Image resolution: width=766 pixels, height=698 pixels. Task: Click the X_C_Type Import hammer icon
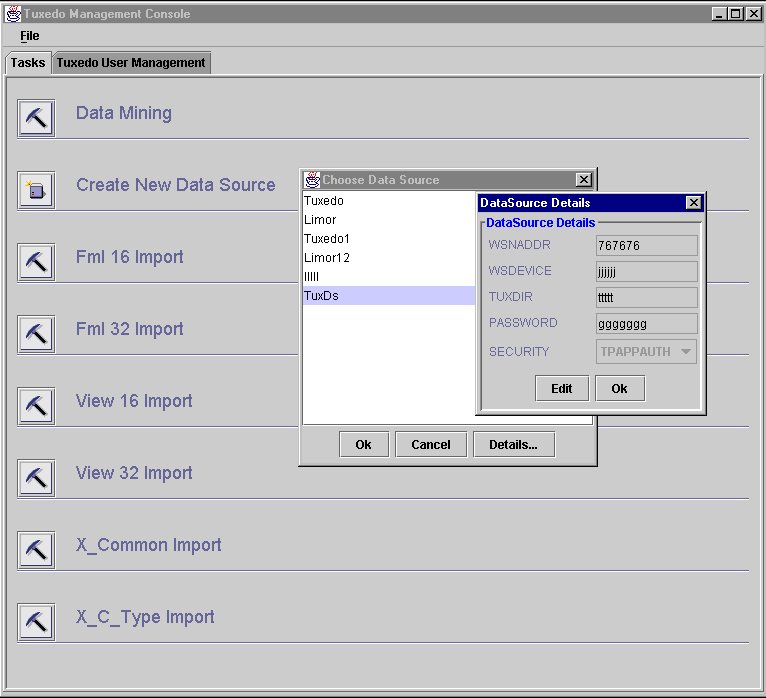coord(36,622)
